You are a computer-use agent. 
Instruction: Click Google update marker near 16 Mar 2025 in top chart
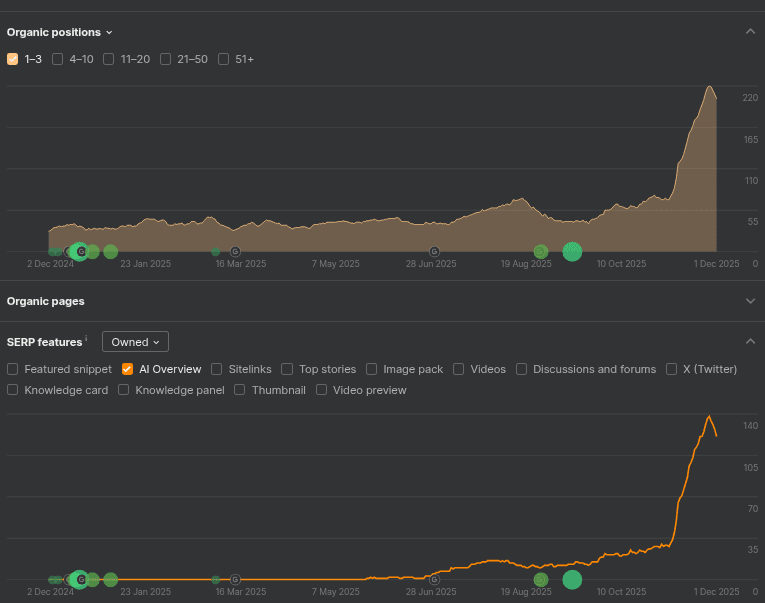tap(235, 251)
